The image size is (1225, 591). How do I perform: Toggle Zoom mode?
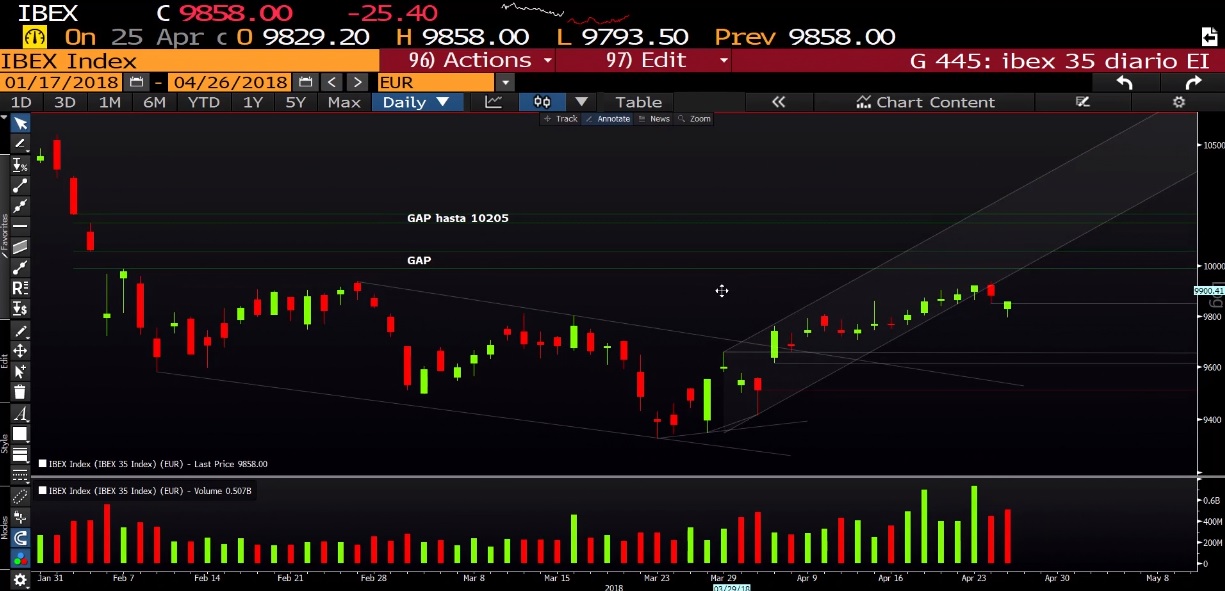point(694,119)
